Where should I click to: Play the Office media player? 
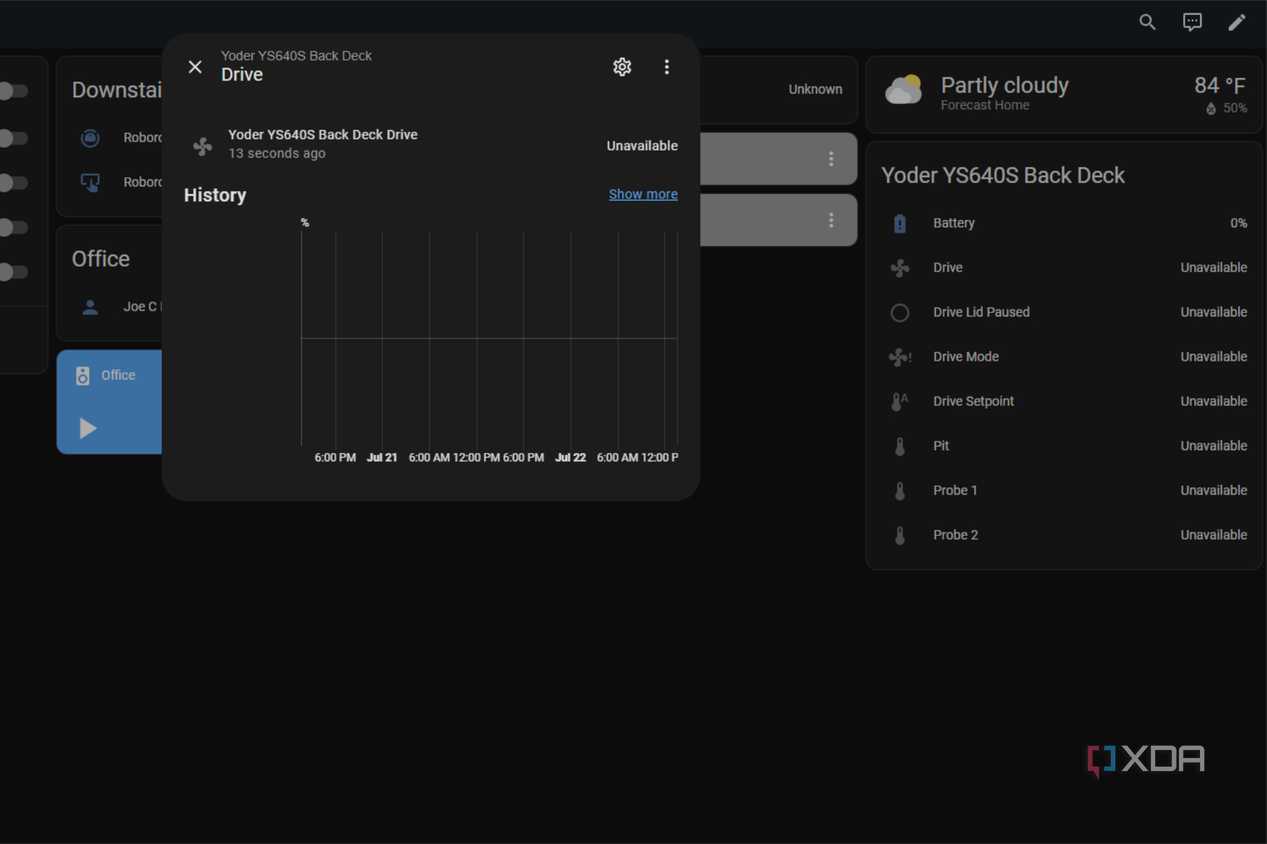[88, 428]
